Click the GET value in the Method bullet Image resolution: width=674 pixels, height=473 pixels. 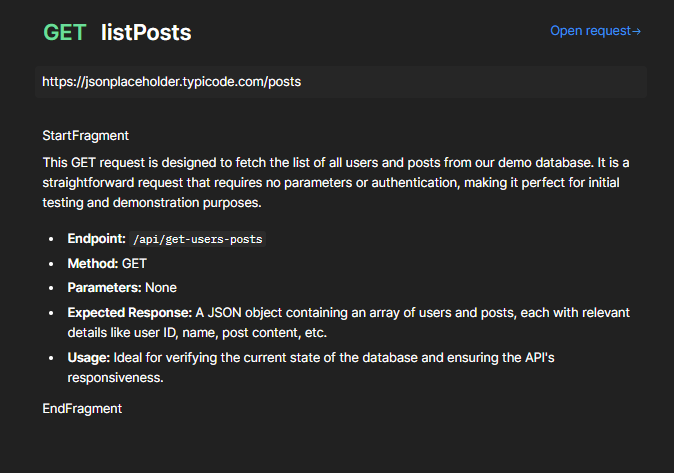click(134, 264)
